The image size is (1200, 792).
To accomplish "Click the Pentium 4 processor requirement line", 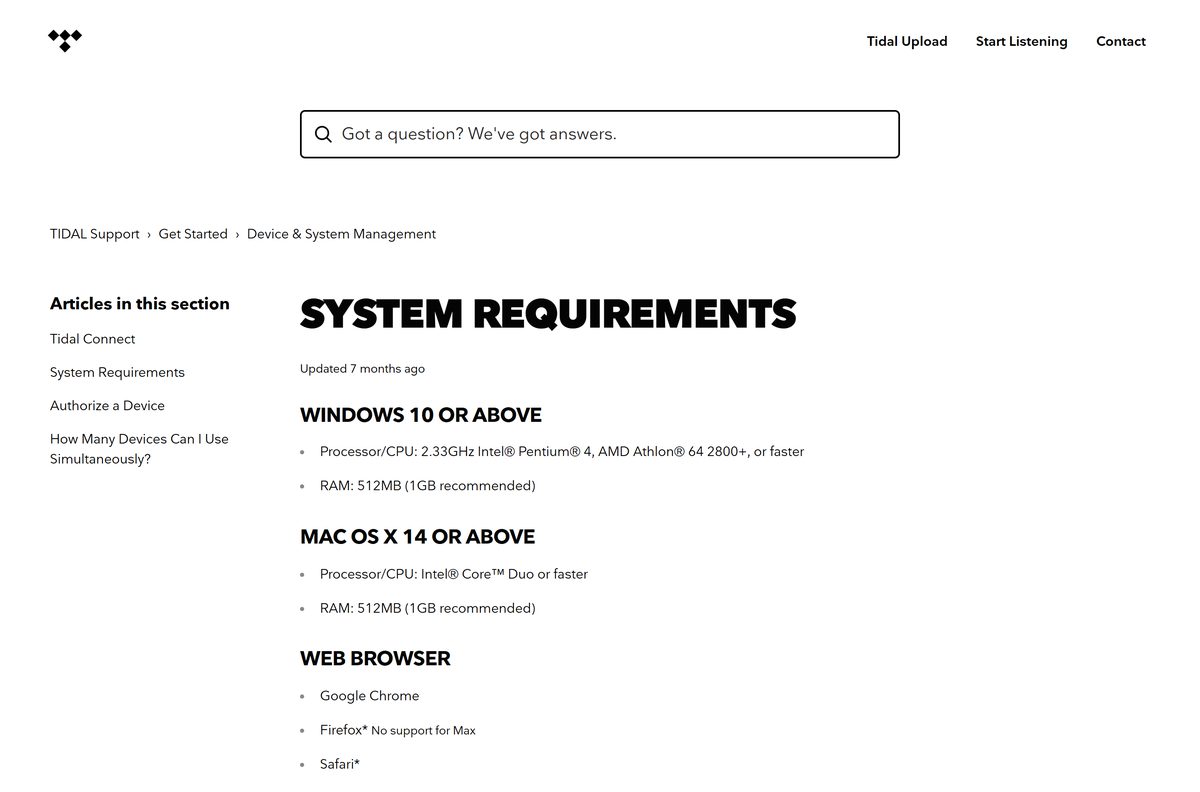I will coord(562,452).
